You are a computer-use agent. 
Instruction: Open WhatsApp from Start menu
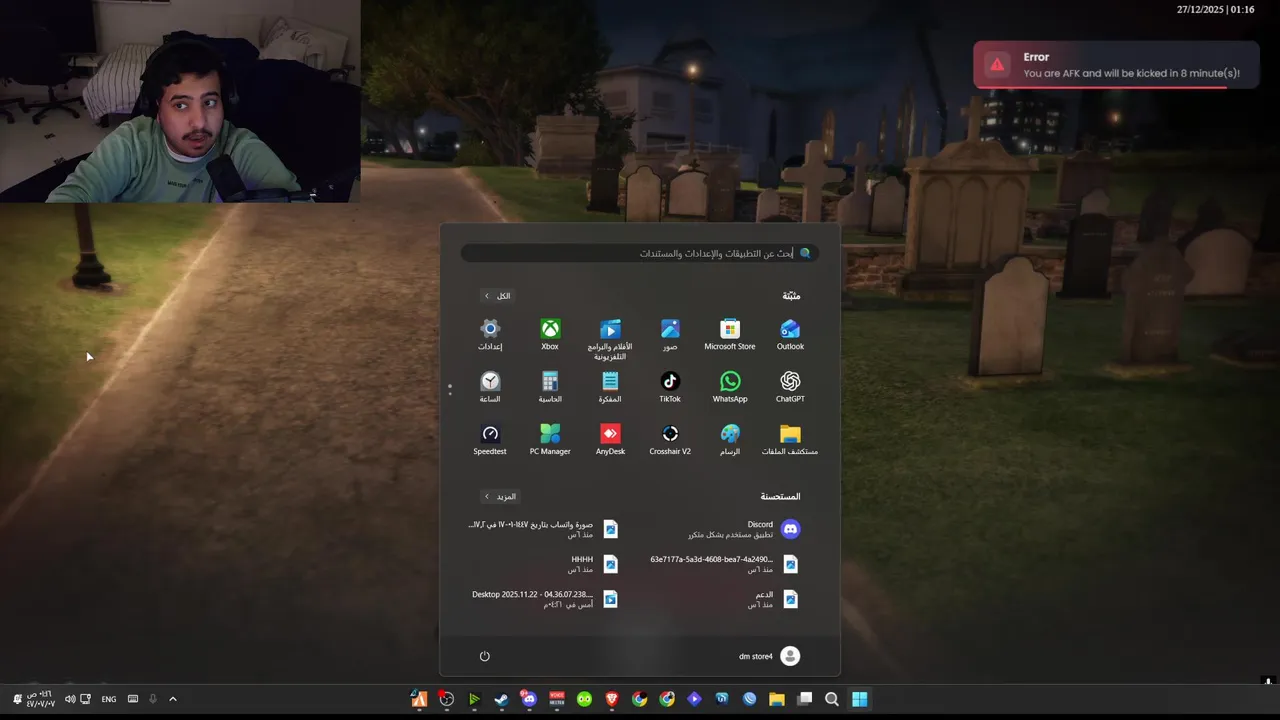pos(730,387)
